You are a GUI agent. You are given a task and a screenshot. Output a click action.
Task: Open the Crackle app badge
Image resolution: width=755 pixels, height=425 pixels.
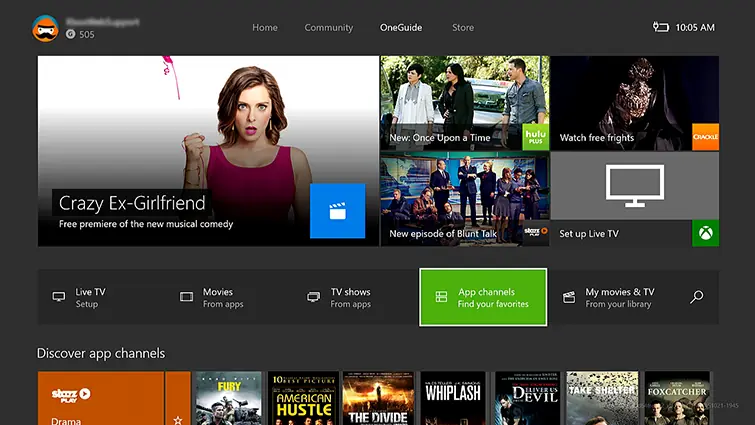705,137
